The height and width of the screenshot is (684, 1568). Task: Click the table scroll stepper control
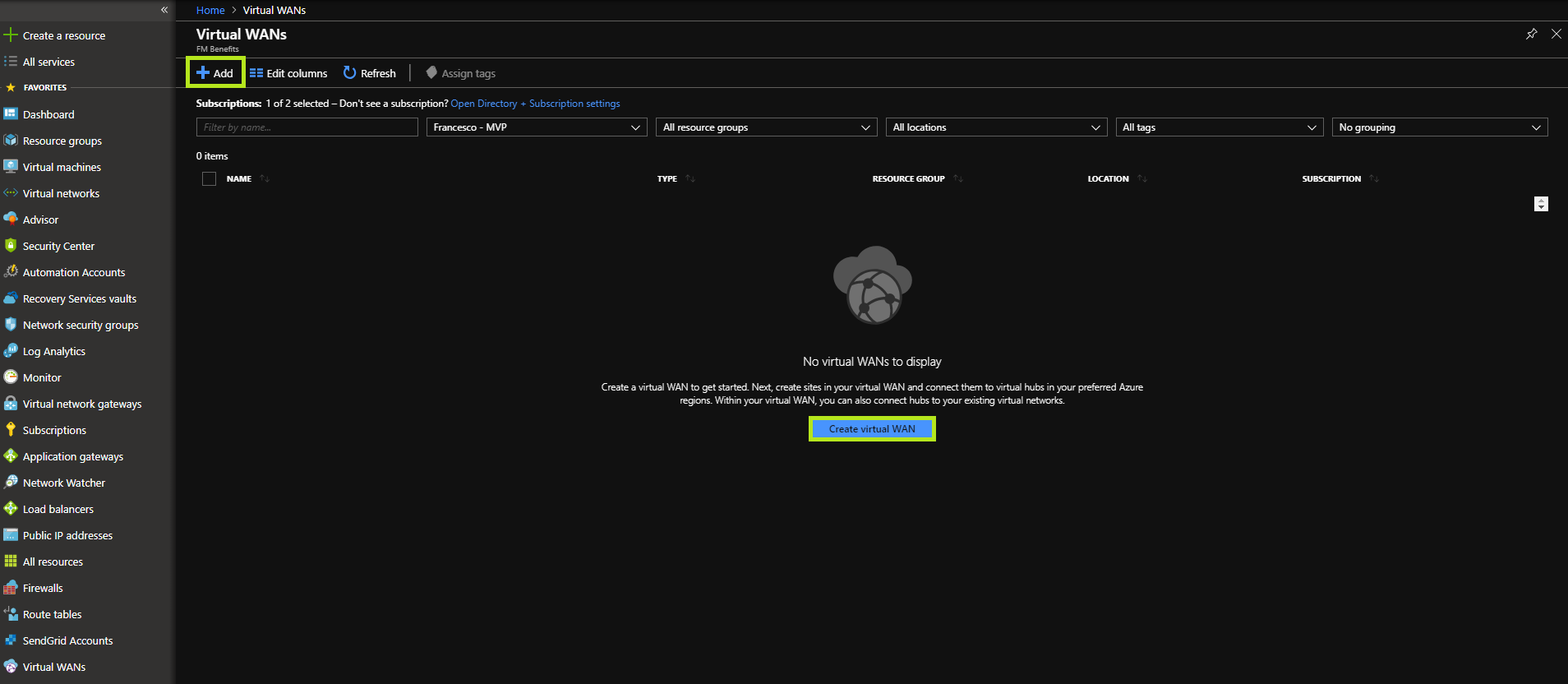pos(1541,204)
